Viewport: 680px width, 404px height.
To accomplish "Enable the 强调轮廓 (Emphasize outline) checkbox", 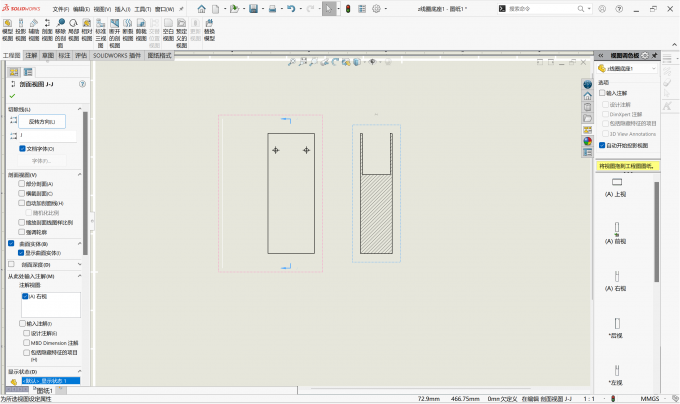I will [21, 232].
